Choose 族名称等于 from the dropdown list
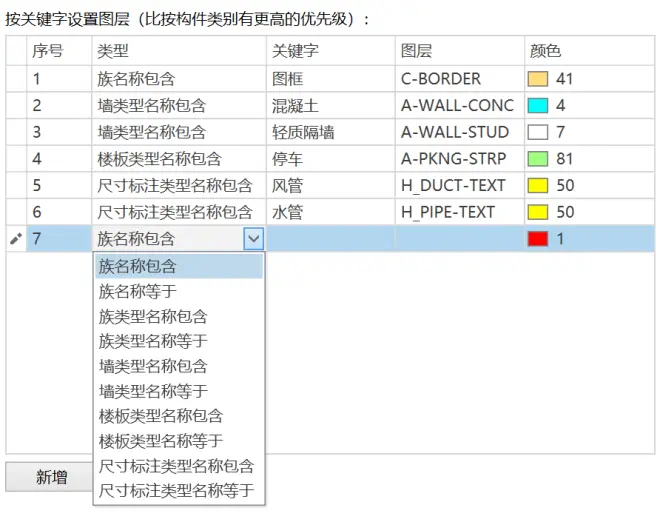This screenshot has width=660, height=522. click(179, 291)
